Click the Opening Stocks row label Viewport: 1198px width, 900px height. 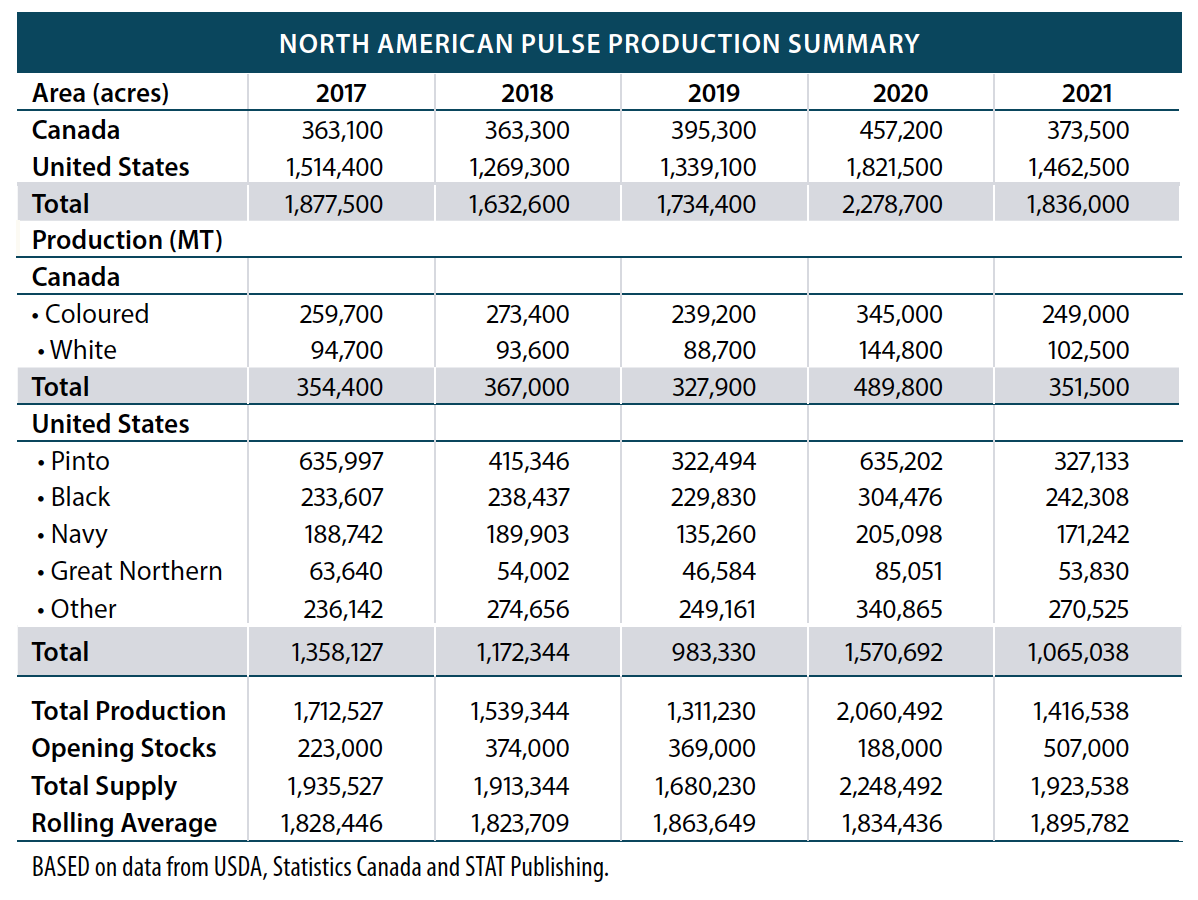tap(124, 748)
